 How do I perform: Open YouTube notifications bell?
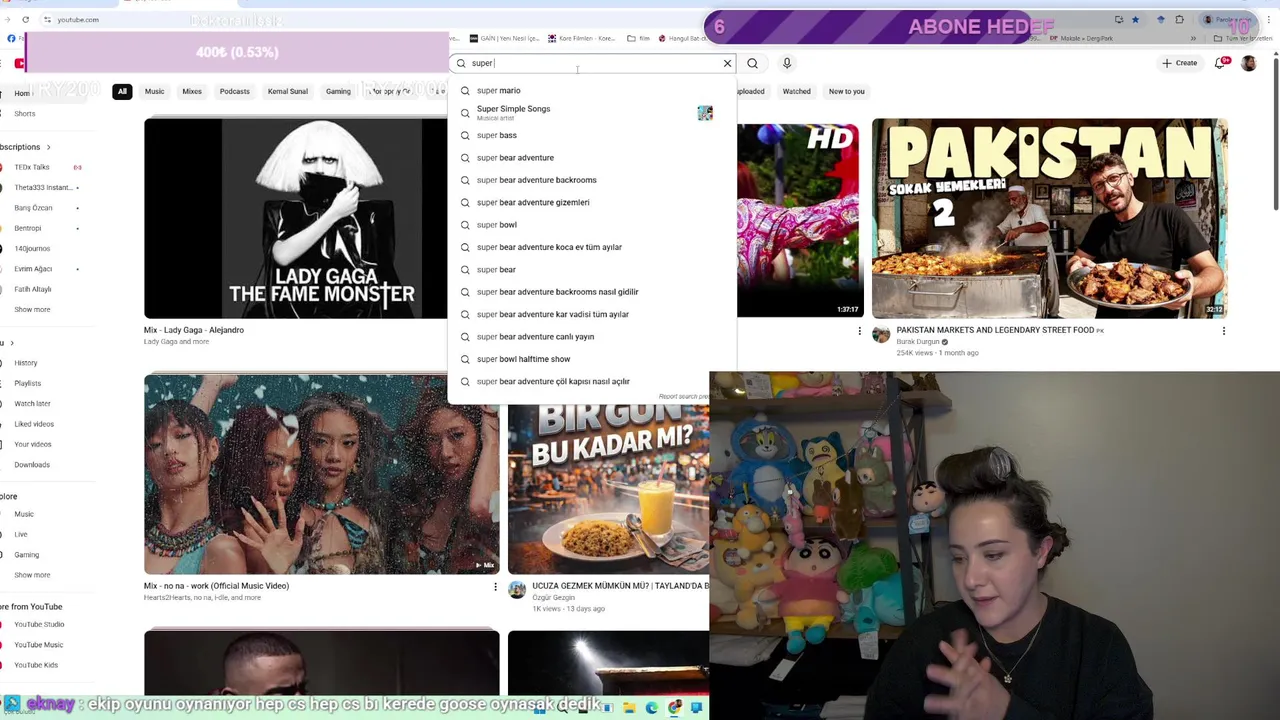click(x=1220, y=63)
